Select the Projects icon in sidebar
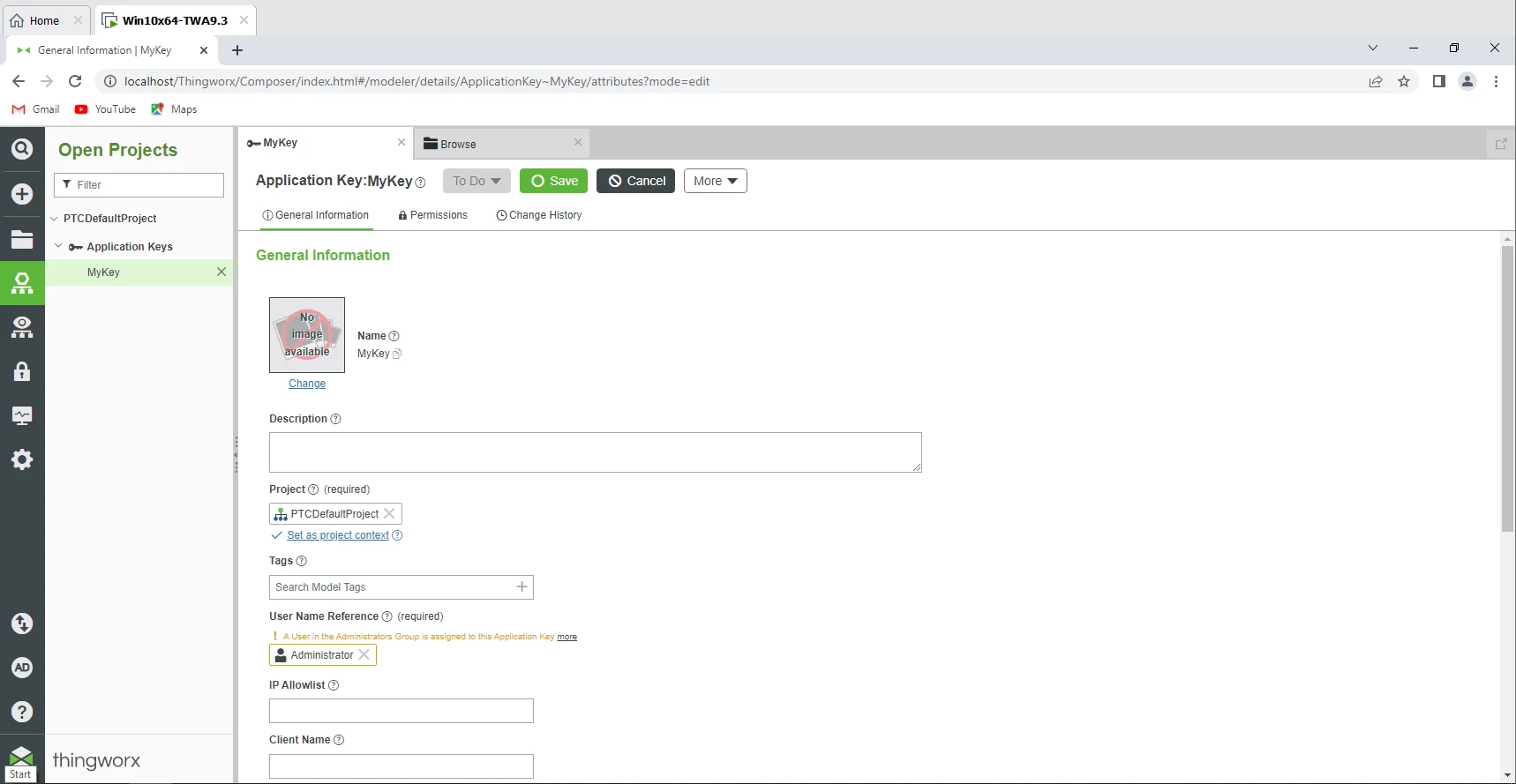This screenshot has width=1516, height=784. 22,283
